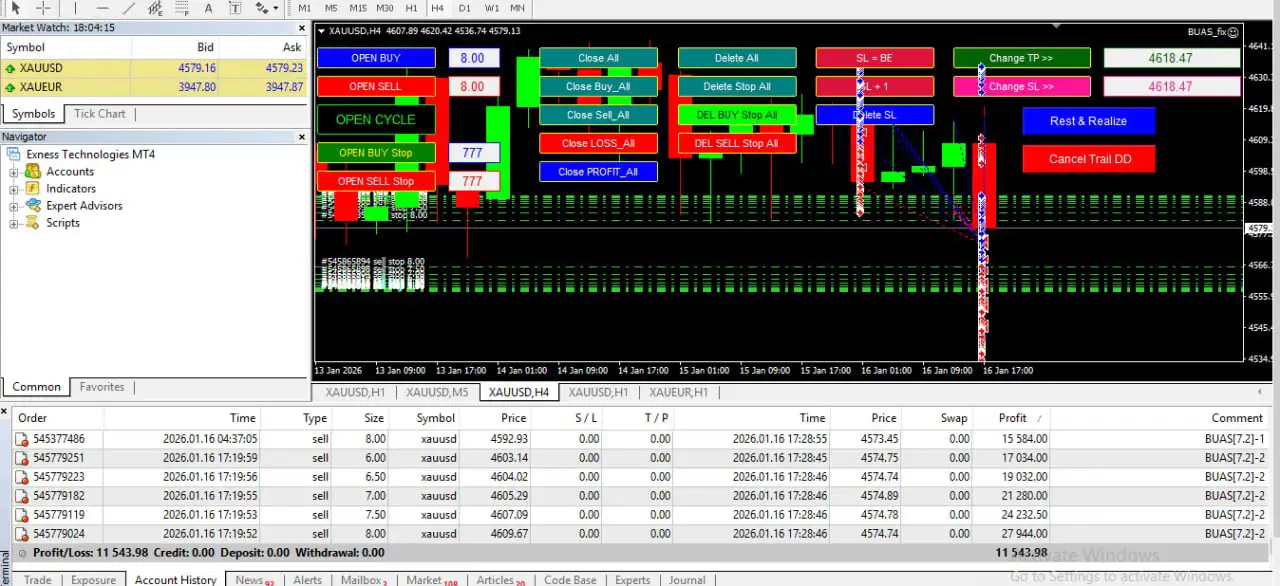Enable the D1 timeframe button
Screen dimensions: 1280x586
pyautogui.click(x=465, y=8)
